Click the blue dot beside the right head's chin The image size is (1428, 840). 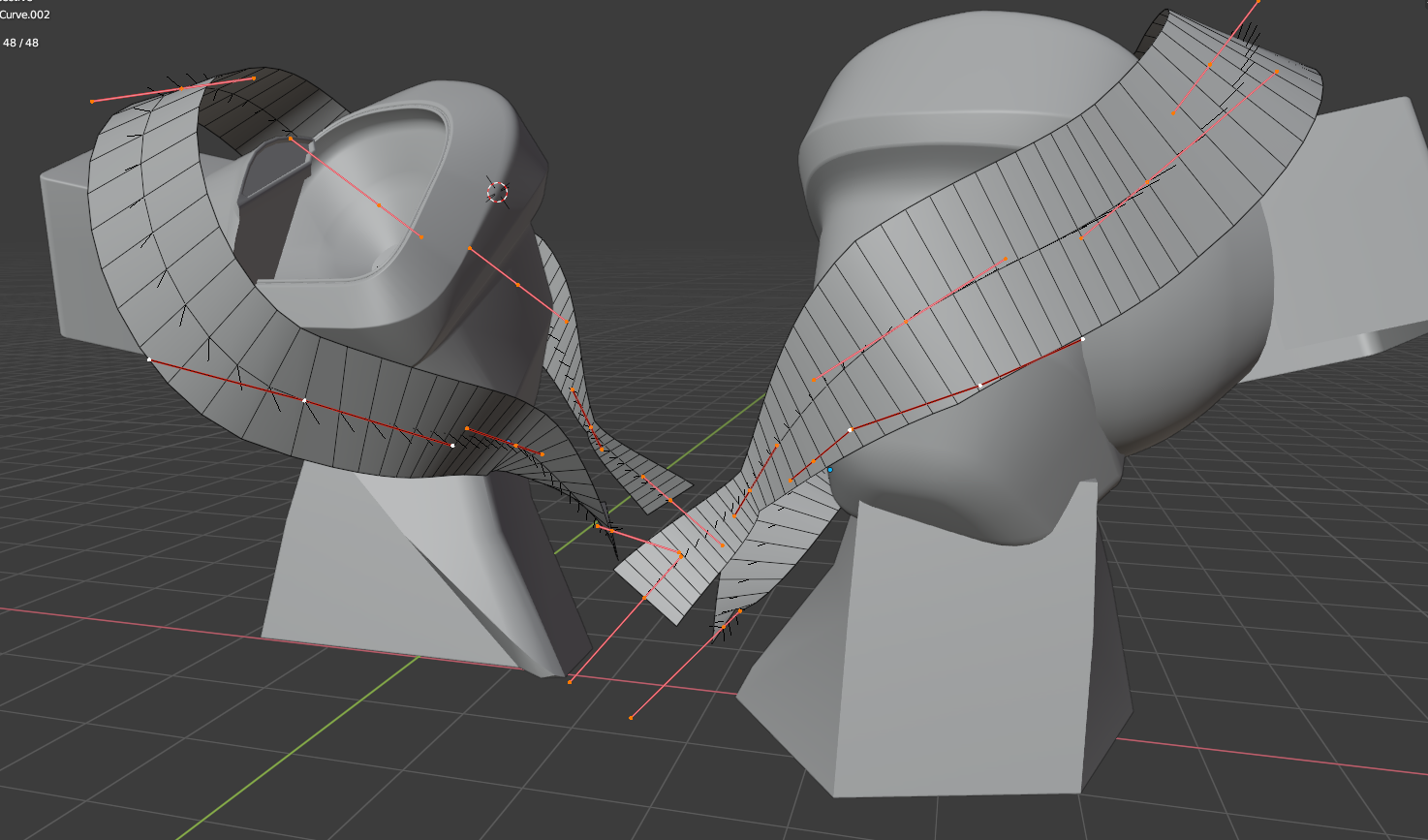pos(829,470)
